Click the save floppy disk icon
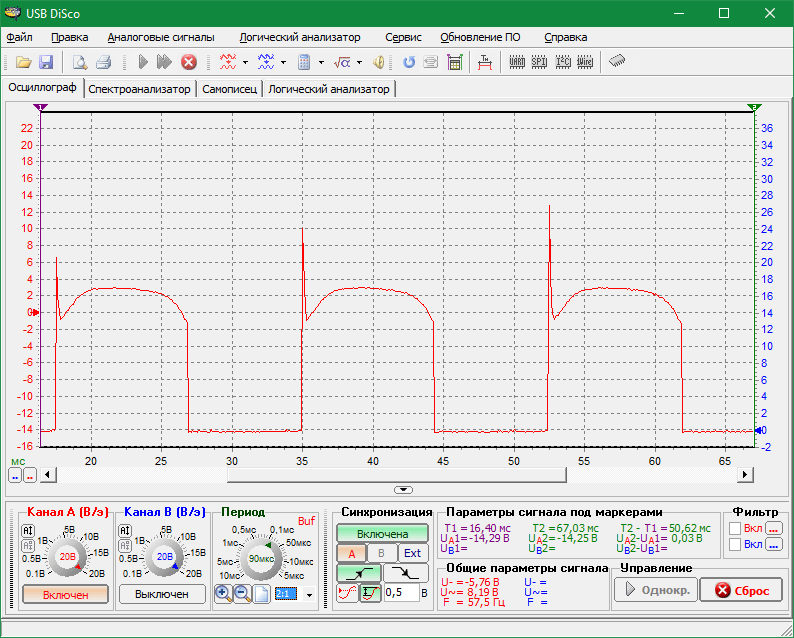The width and height of the screenshot is (794, 638). click(x=46, y=62)
